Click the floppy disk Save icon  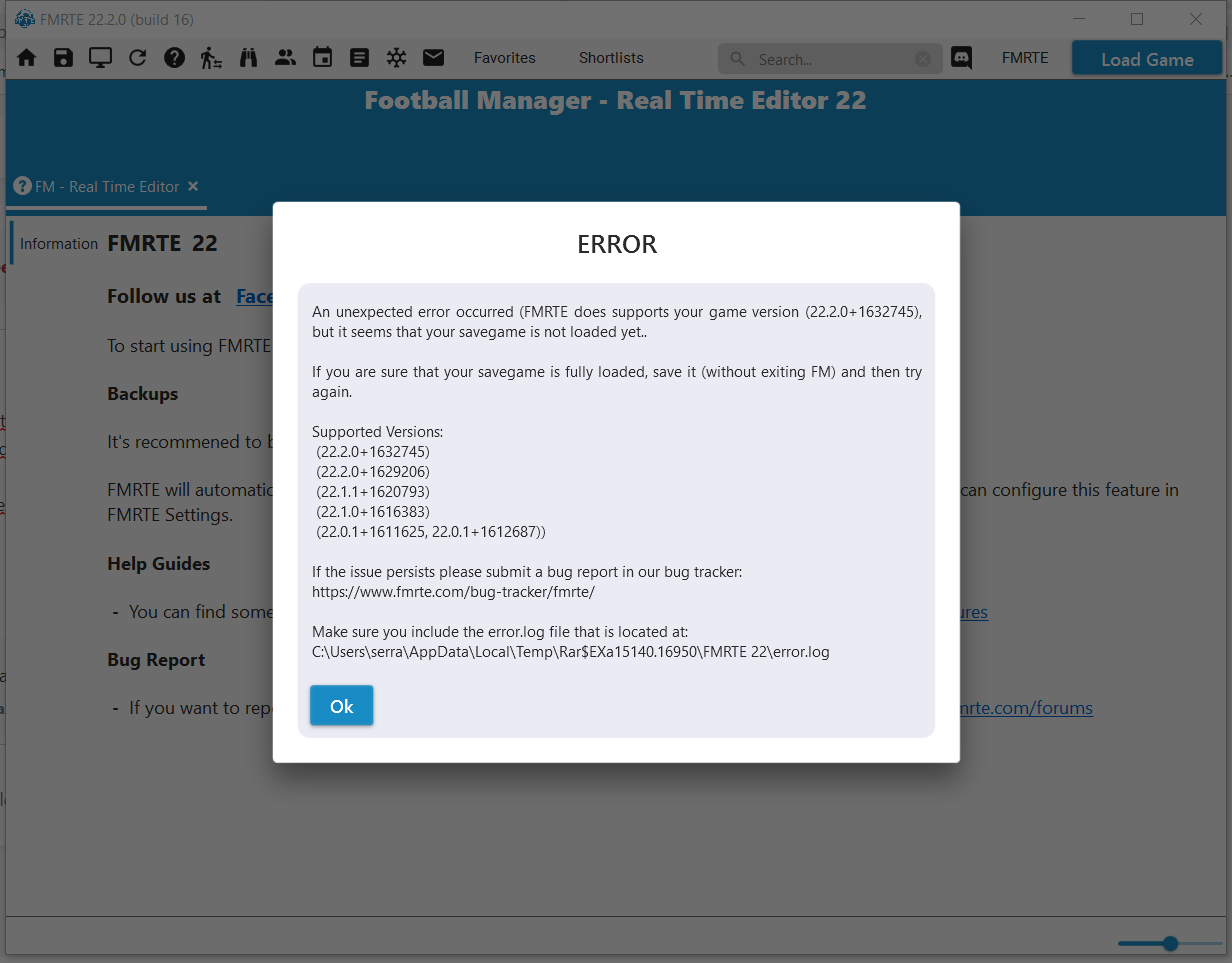(x=63, y=58)
